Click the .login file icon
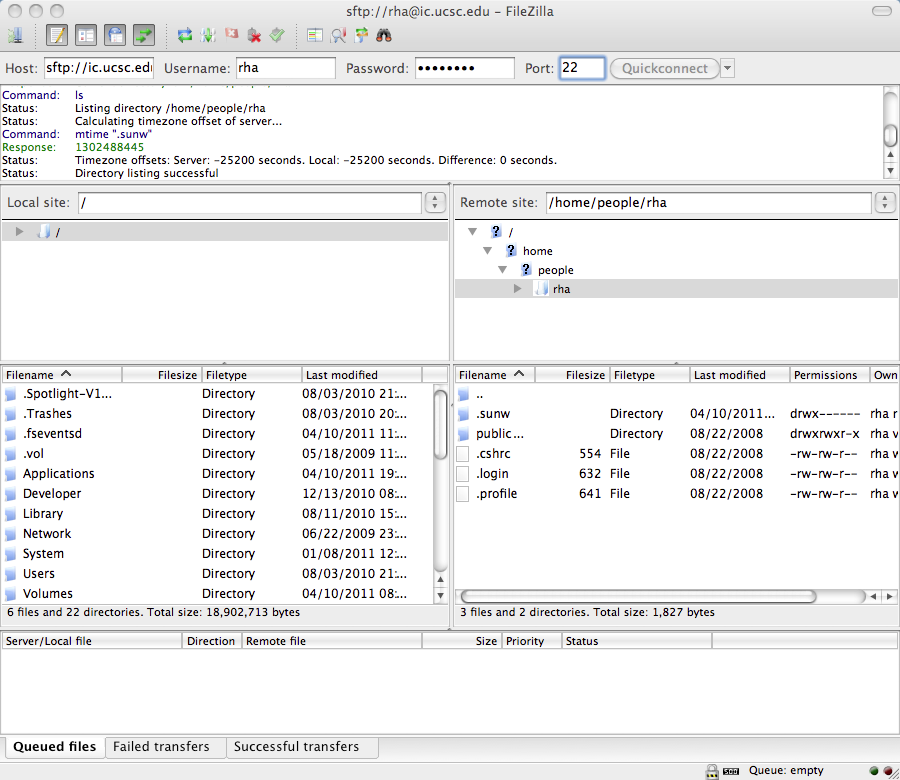 [x=463, y=474]
